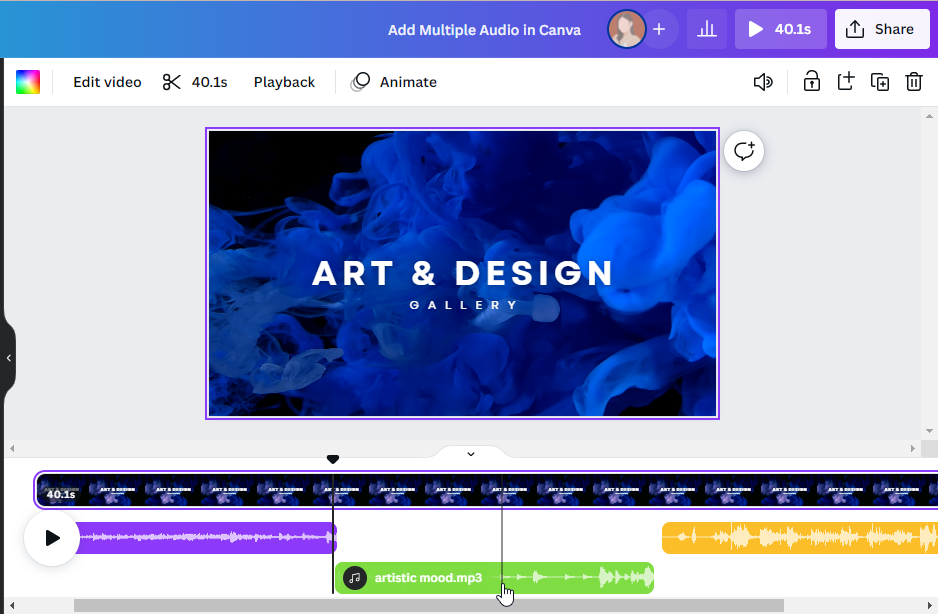
Task: Click the scissors split icon
Action: click(x=172, y=82)
